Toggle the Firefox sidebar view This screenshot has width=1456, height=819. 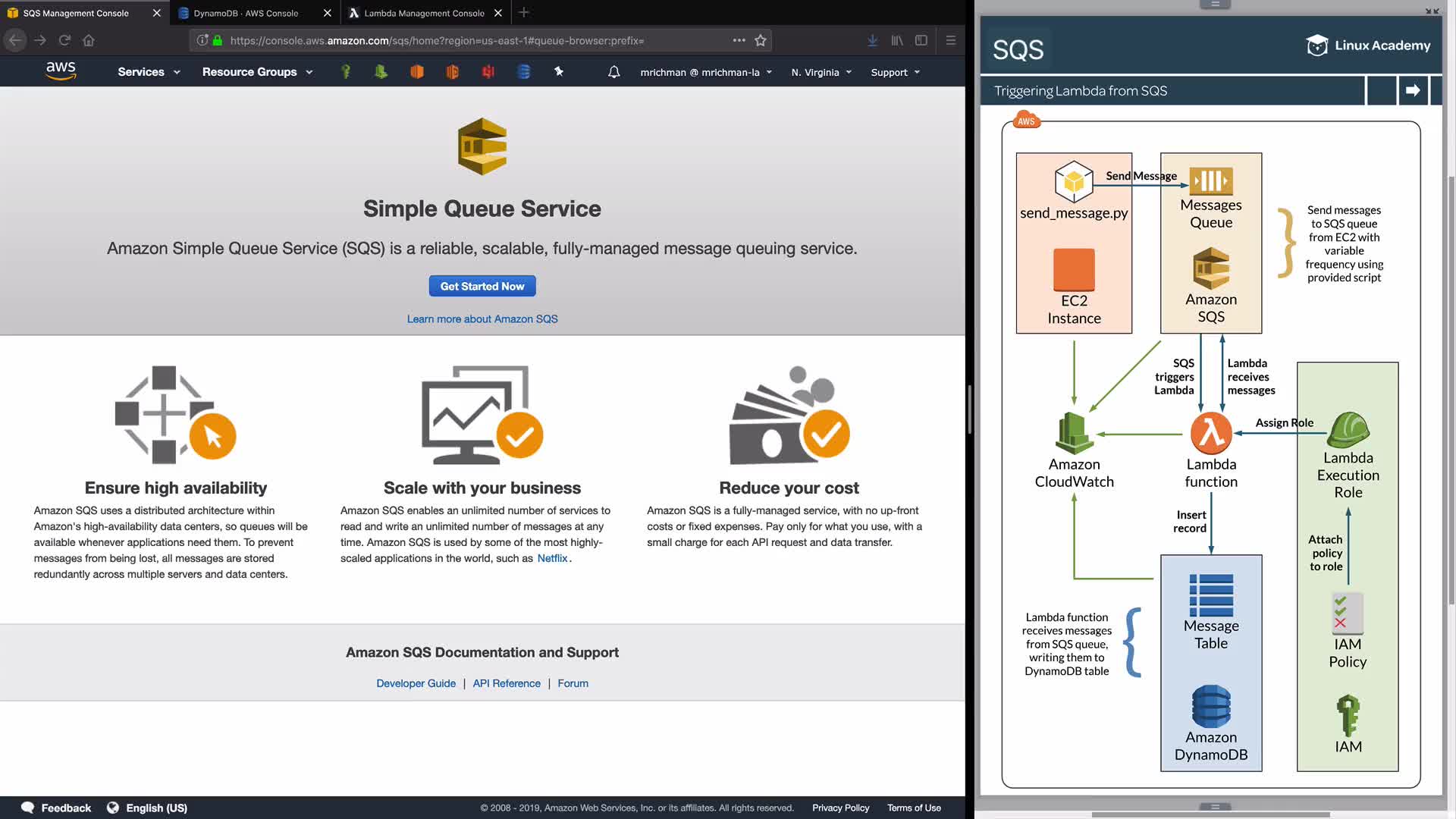pyautogui.click(x=921, y=40)
